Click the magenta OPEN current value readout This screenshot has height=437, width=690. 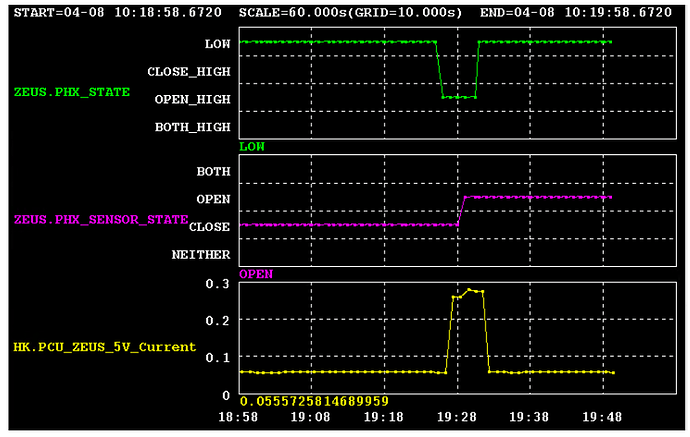click(x=255, y=273)
